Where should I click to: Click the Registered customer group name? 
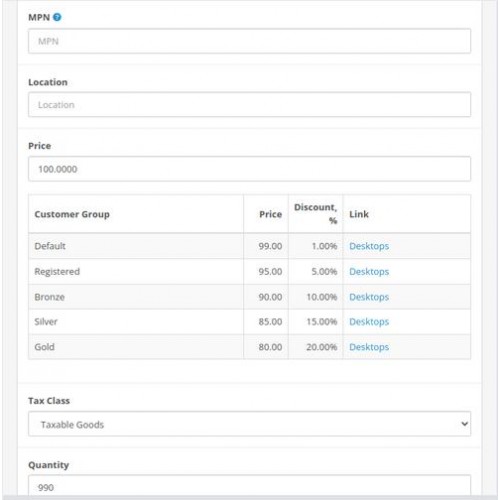(x=57, y=272)
